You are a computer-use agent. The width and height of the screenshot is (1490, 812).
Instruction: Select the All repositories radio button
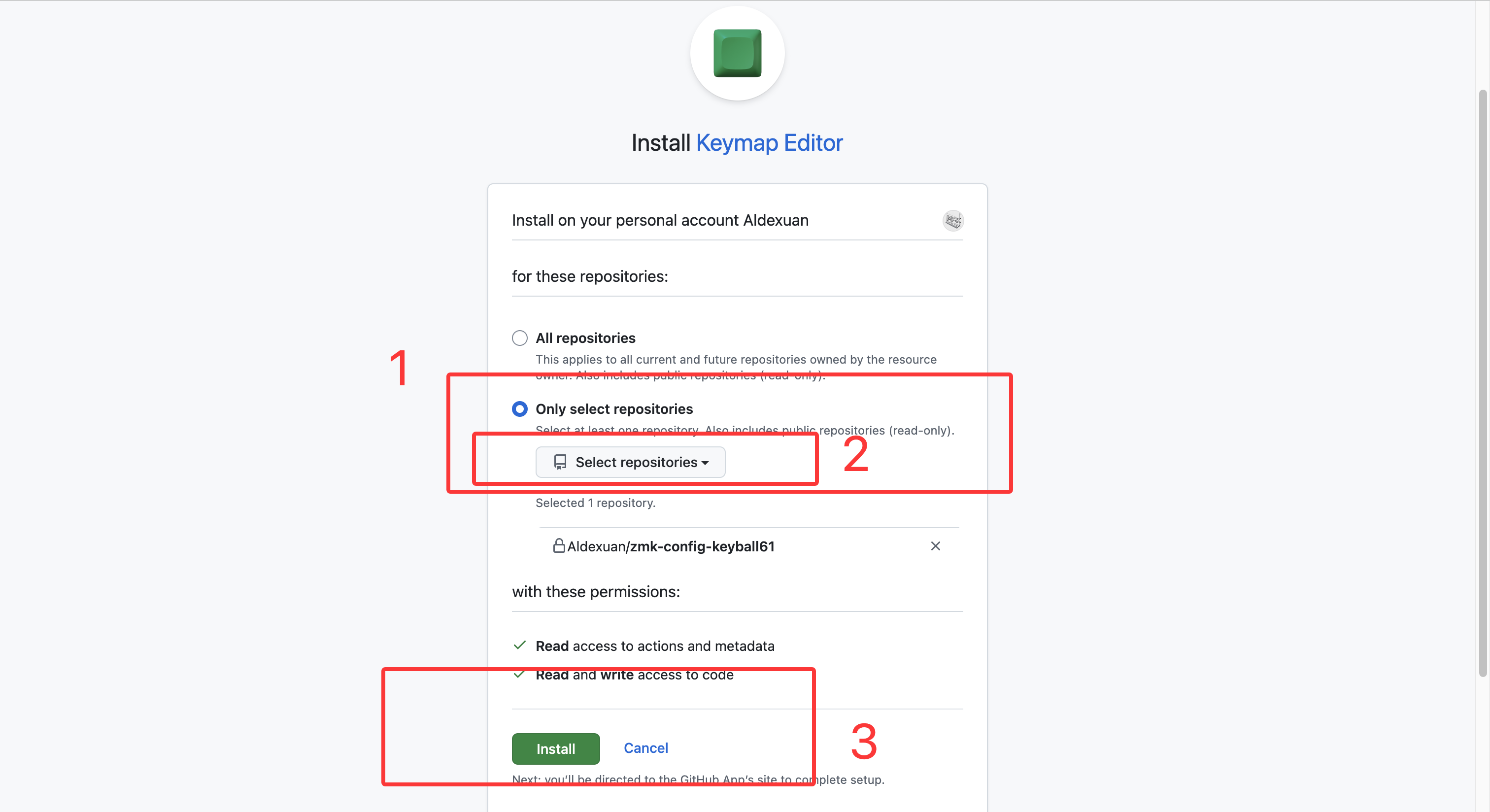(x=519, y=338)
